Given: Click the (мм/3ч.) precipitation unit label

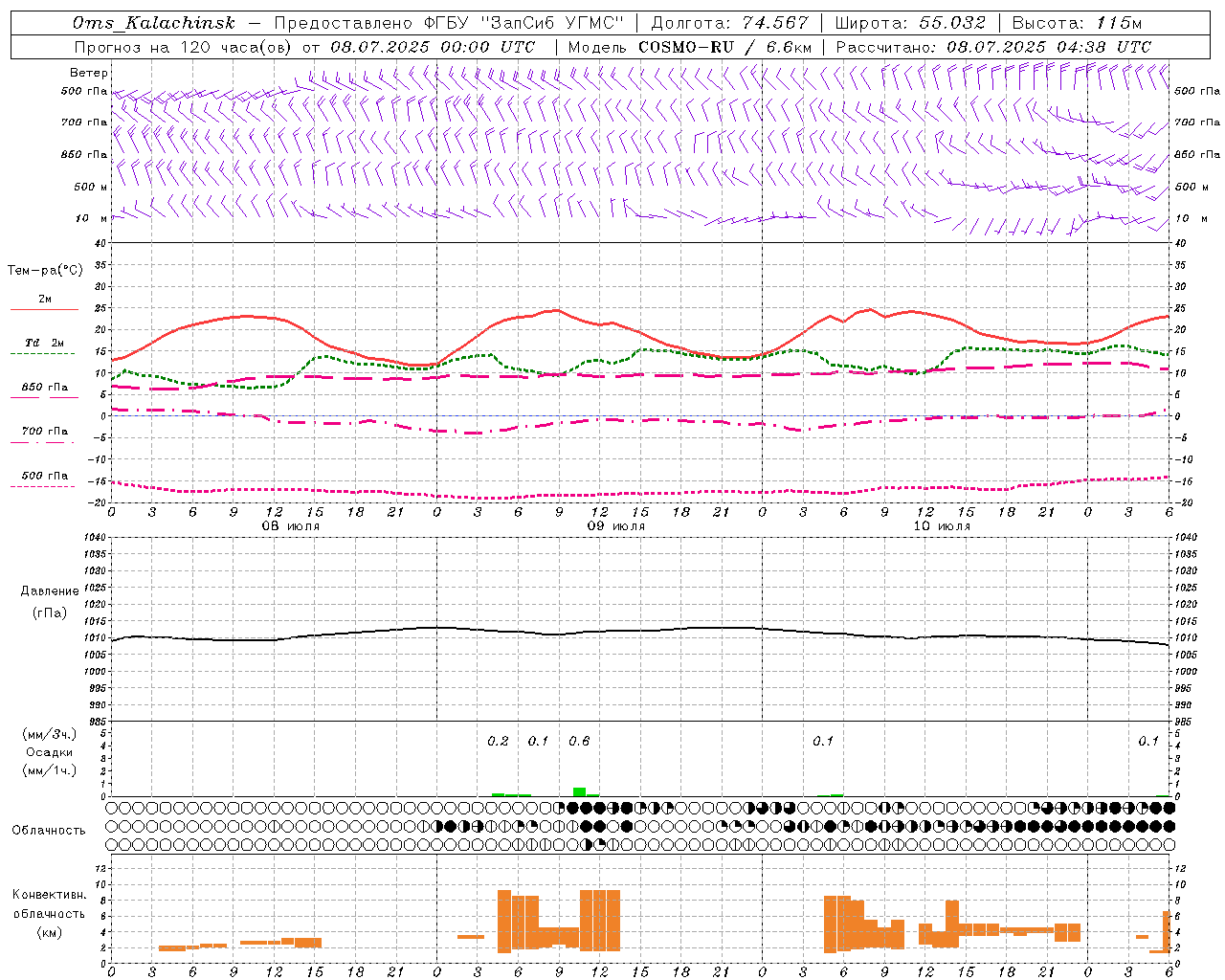Looking at the screenshot, I should [x=50, y=734].
